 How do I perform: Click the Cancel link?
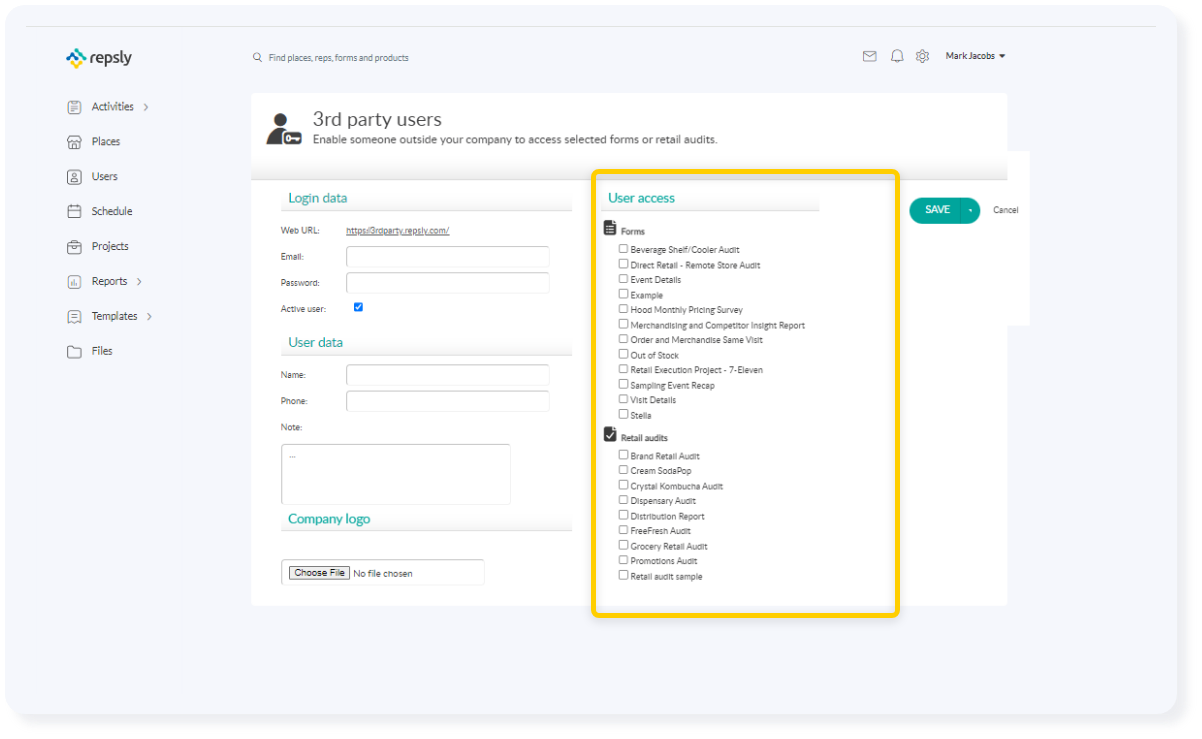click(x=1006, y=211)
